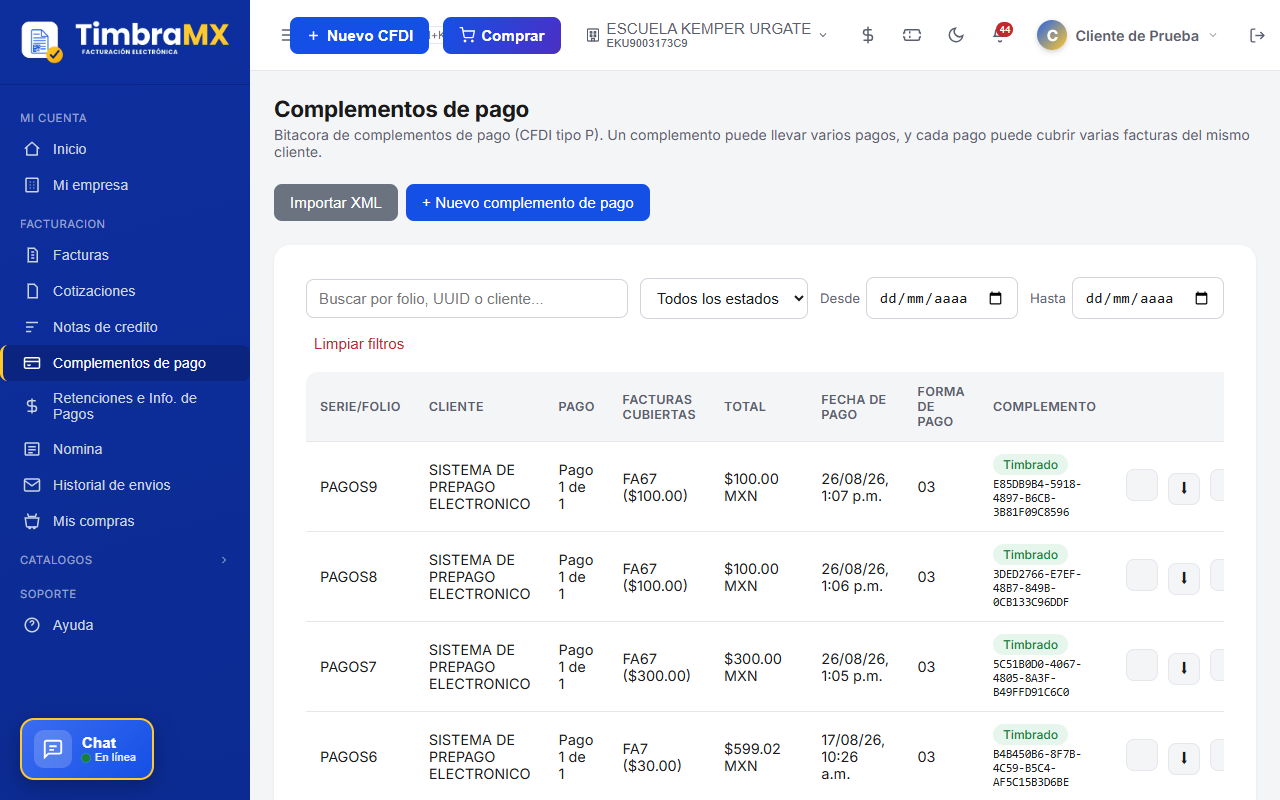Download the PAGOS7 complement
Screen dimensions: 1280x800
tap(1184, 668)
